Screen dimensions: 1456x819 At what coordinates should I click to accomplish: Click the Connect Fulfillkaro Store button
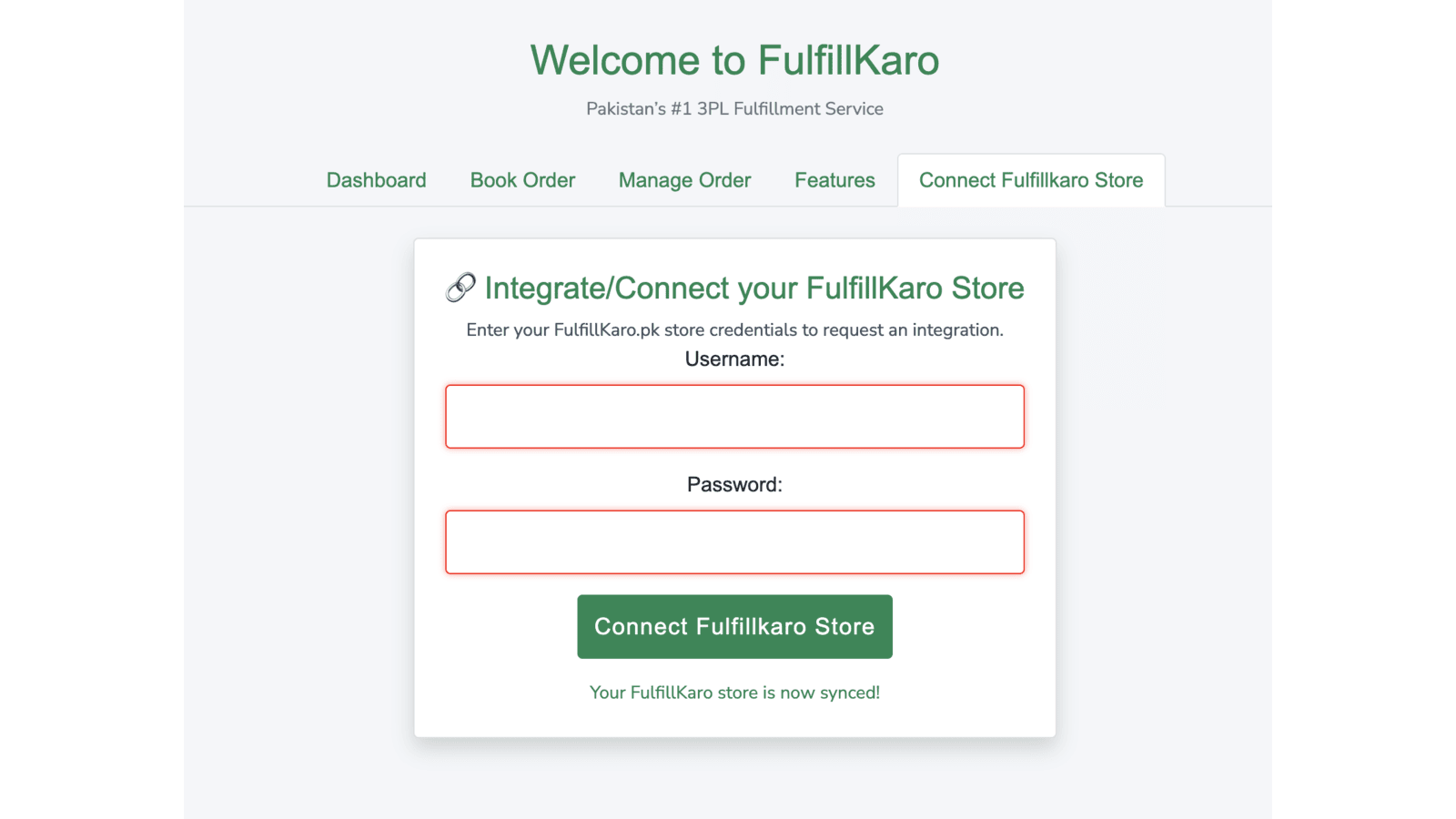pyautogui.click(x=734, y=626)
